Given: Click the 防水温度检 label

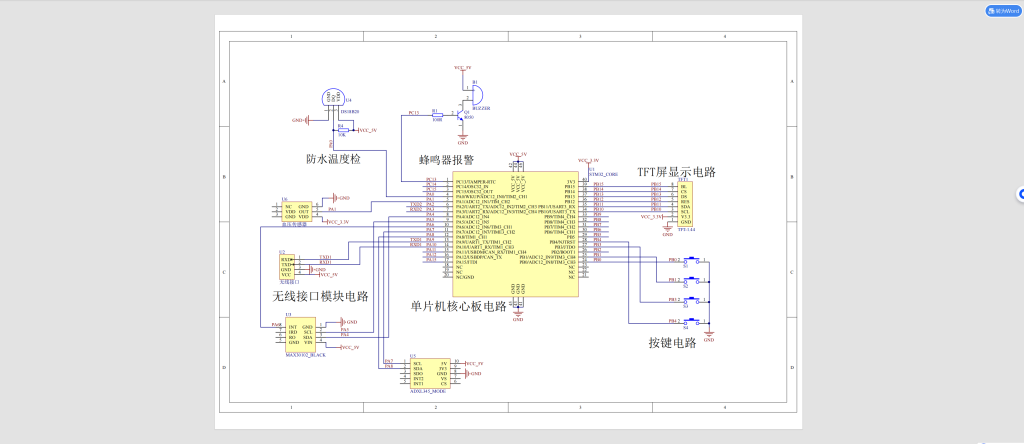Looking at the screenshot, I should click(333, 159).
